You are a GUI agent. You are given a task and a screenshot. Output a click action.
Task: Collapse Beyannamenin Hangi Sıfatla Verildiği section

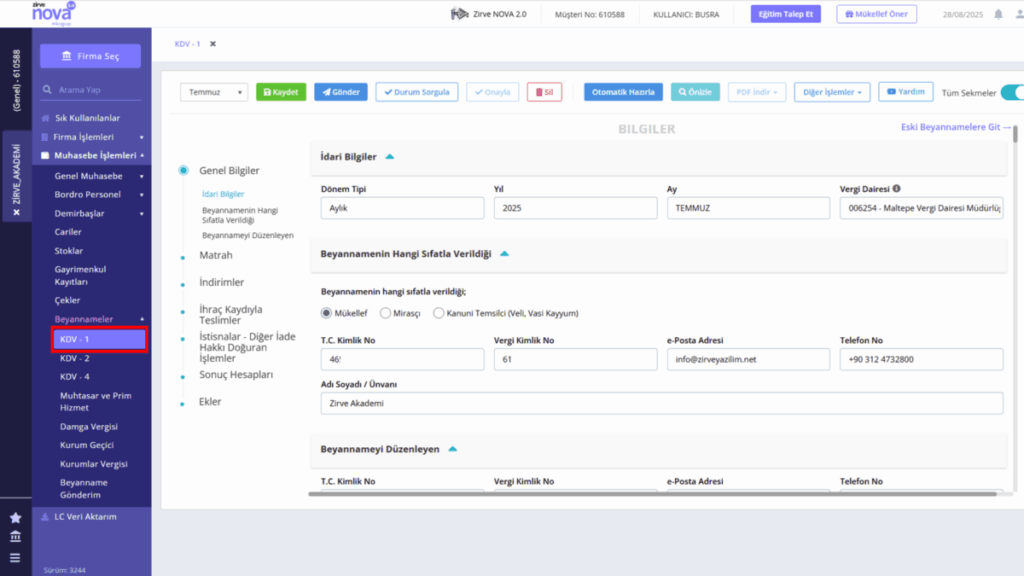coord(504,254)
